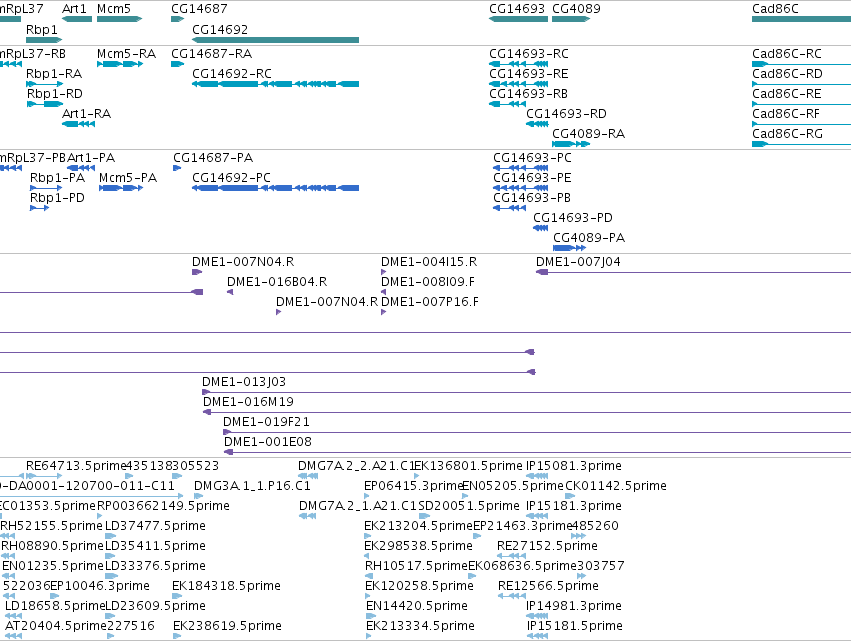The height and width of the screenshot is (641, 851).
Task: Click the Cad86C-RE transcript label
Action: coord(787,94)
